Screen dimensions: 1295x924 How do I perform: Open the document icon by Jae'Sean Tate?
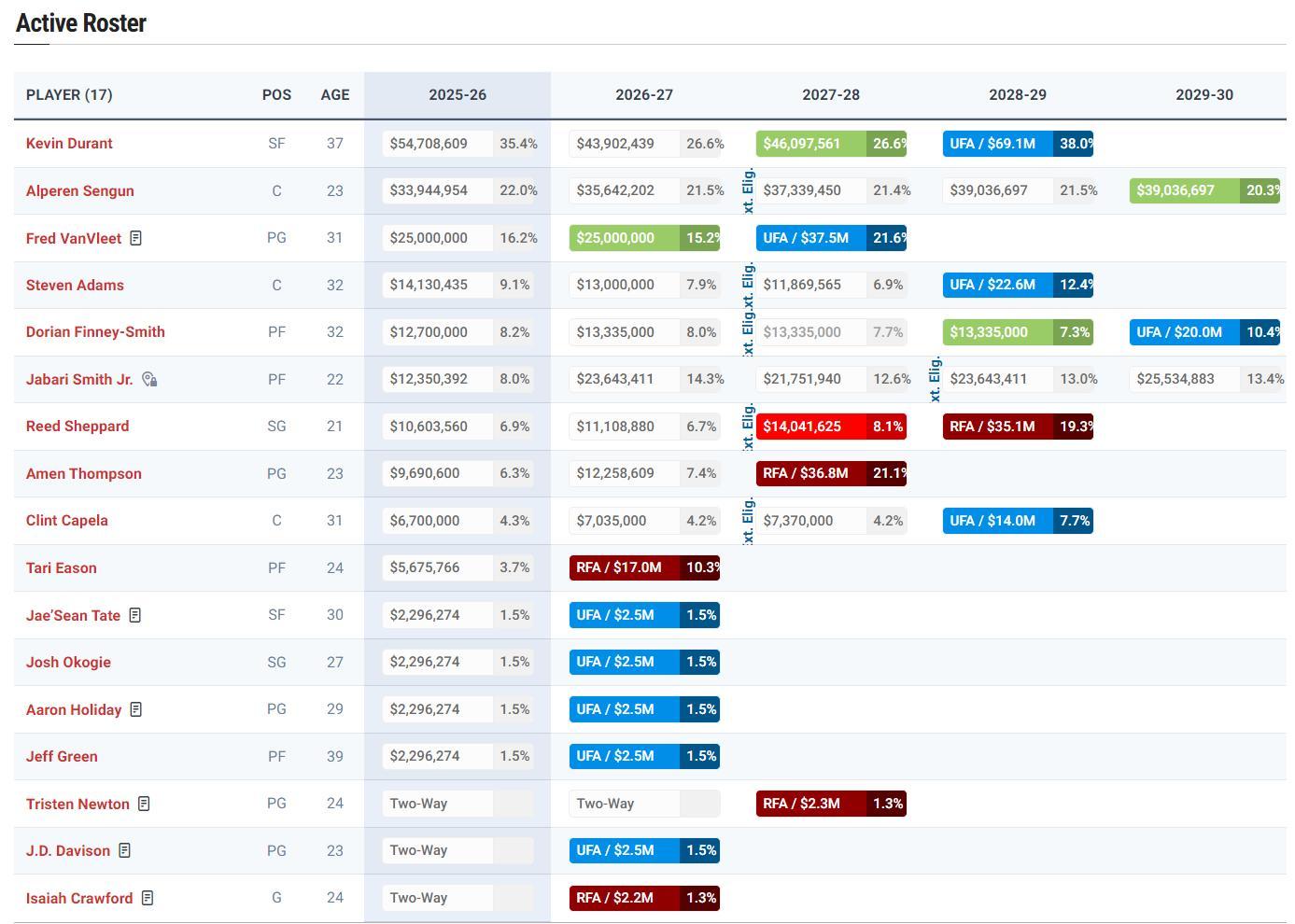coord(135,615)
